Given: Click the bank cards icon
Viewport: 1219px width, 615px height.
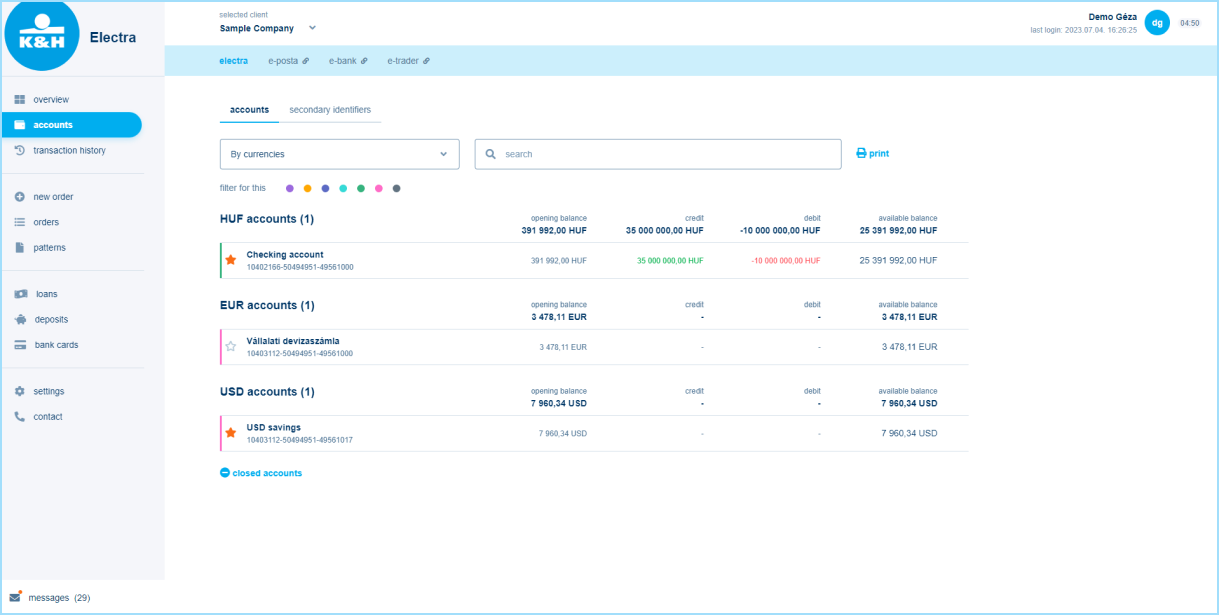Looking at the screenshot, I should (x=18, y=344).
